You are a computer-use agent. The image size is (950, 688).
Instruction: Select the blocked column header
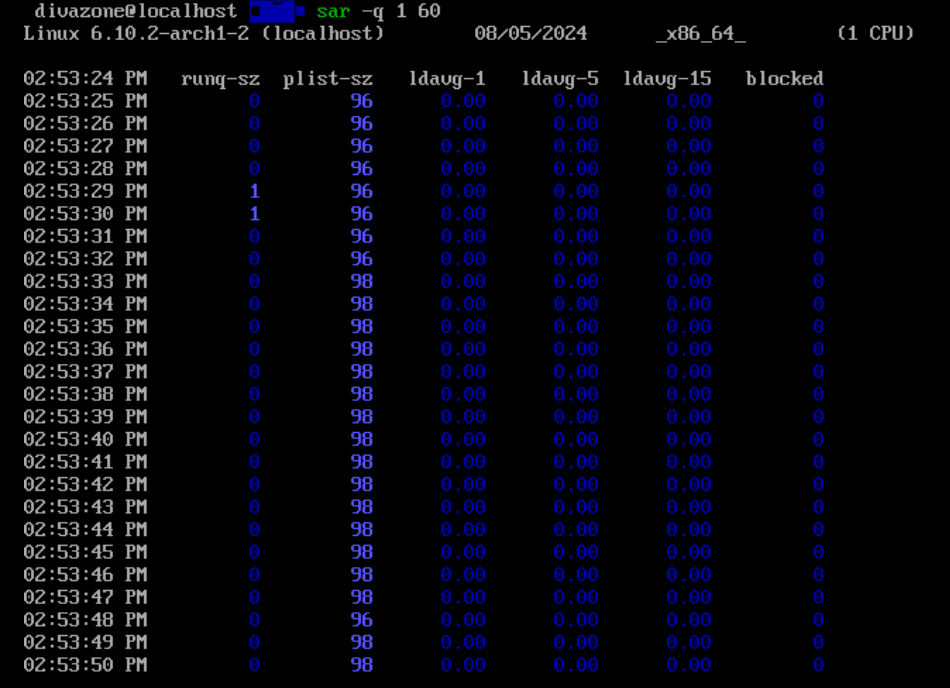784,78
